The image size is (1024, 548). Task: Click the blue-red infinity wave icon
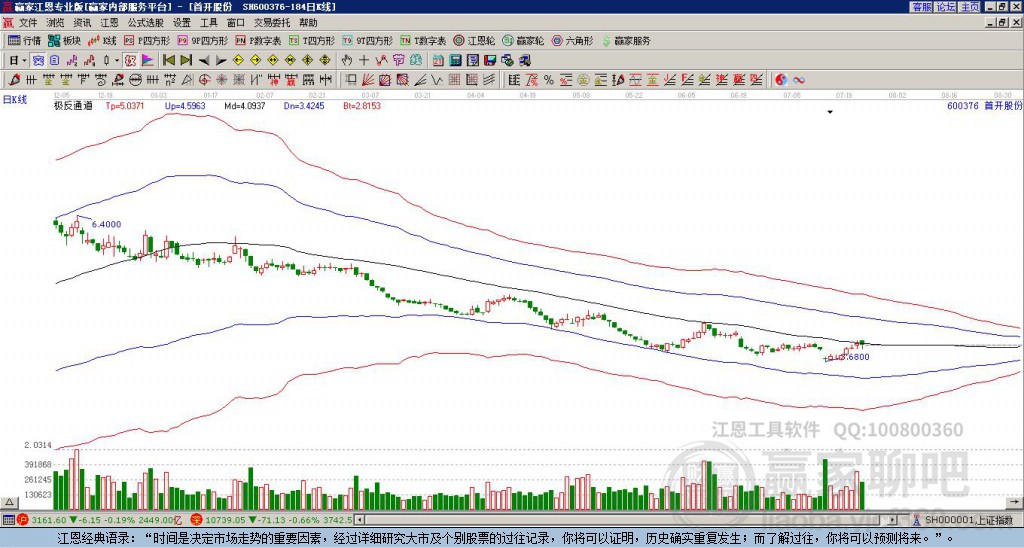(799, 80)
